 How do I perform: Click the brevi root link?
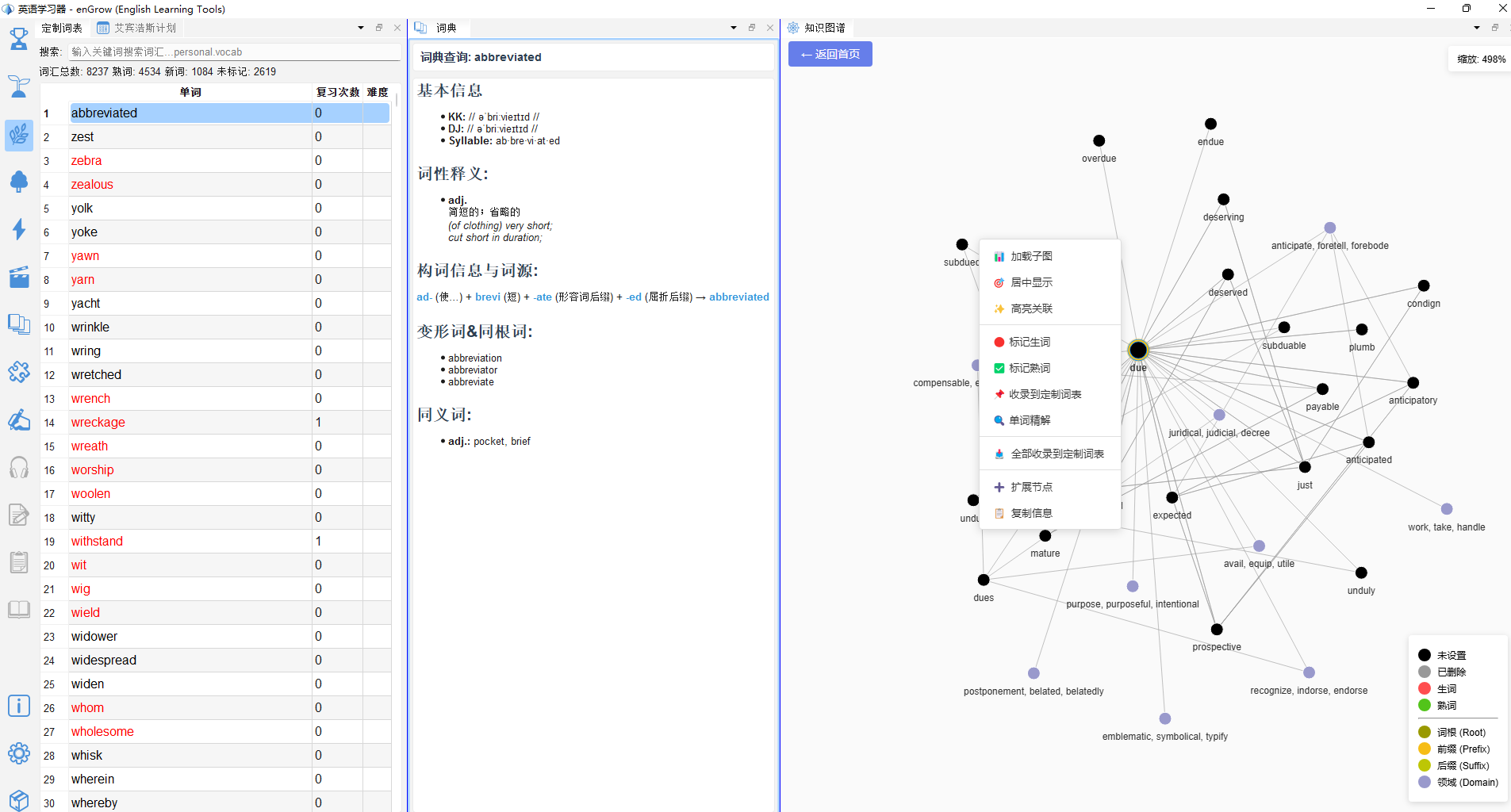[x=488, y=297]
